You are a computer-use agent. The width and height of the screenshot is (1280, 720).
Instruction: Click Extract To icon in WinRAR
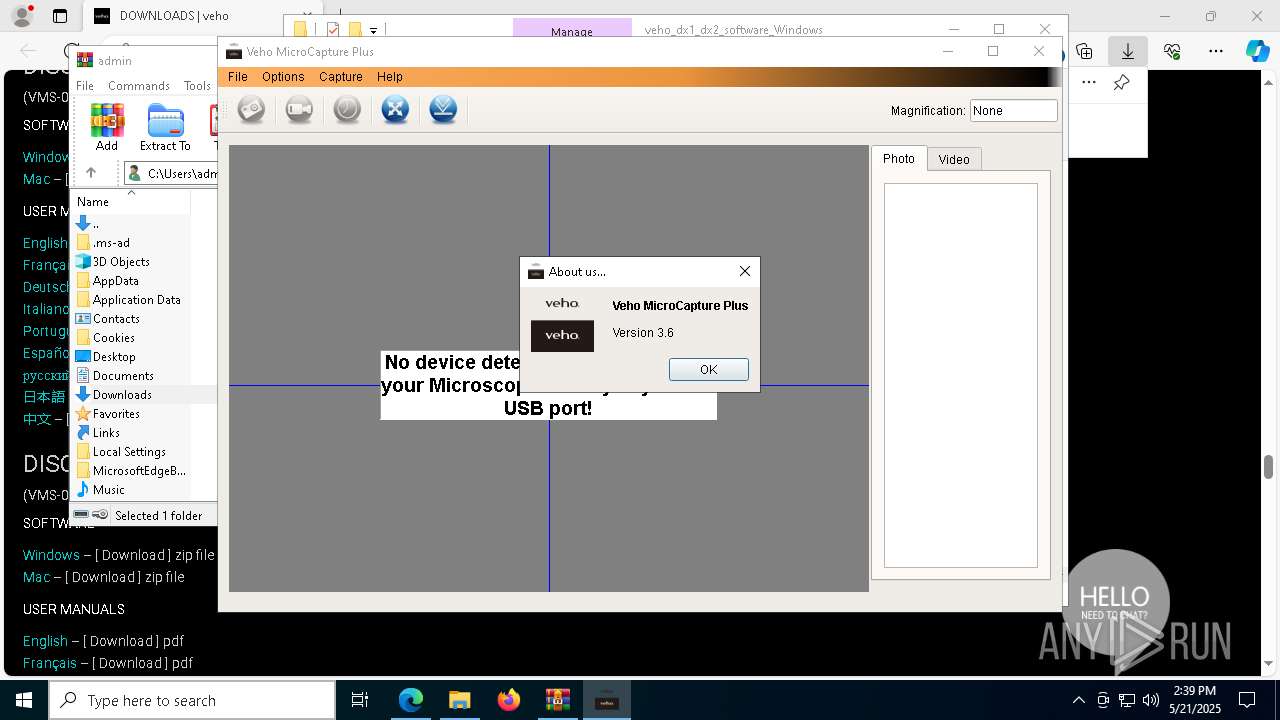coord(165,127)
